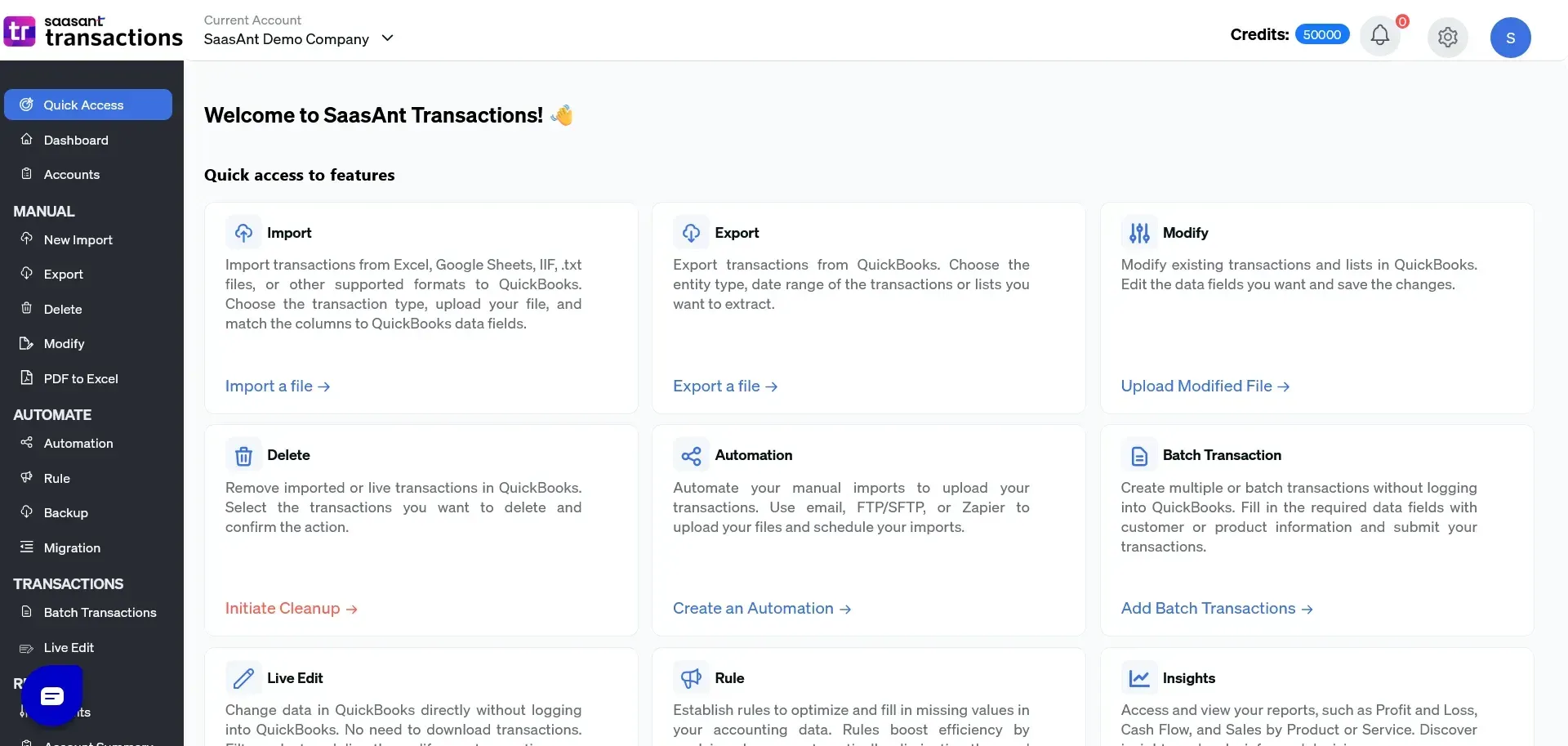This screenshot has width=1568, height=746.
Task: Click the Export card cloud-download icon
Action: tap(691, 233)
